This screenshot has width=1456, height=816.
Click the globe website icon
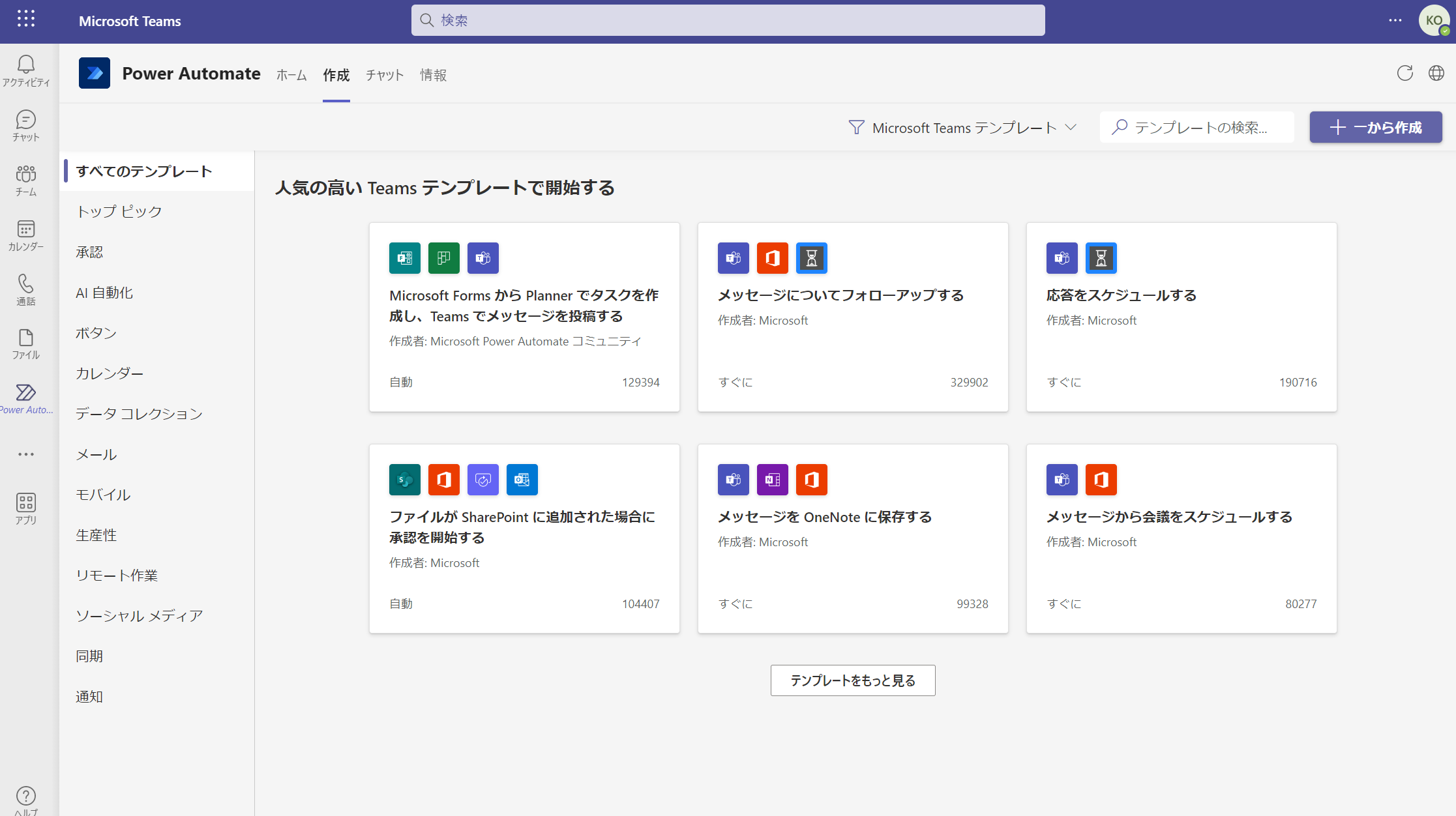1436,73
